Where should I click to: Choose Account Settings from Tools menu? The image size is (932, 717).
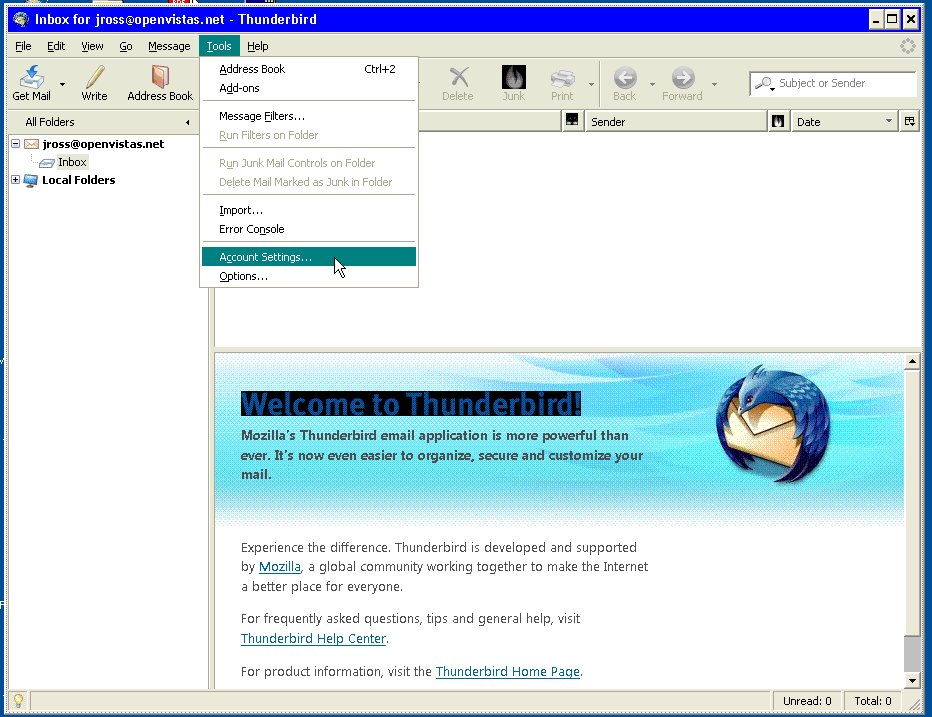[309, 257]
